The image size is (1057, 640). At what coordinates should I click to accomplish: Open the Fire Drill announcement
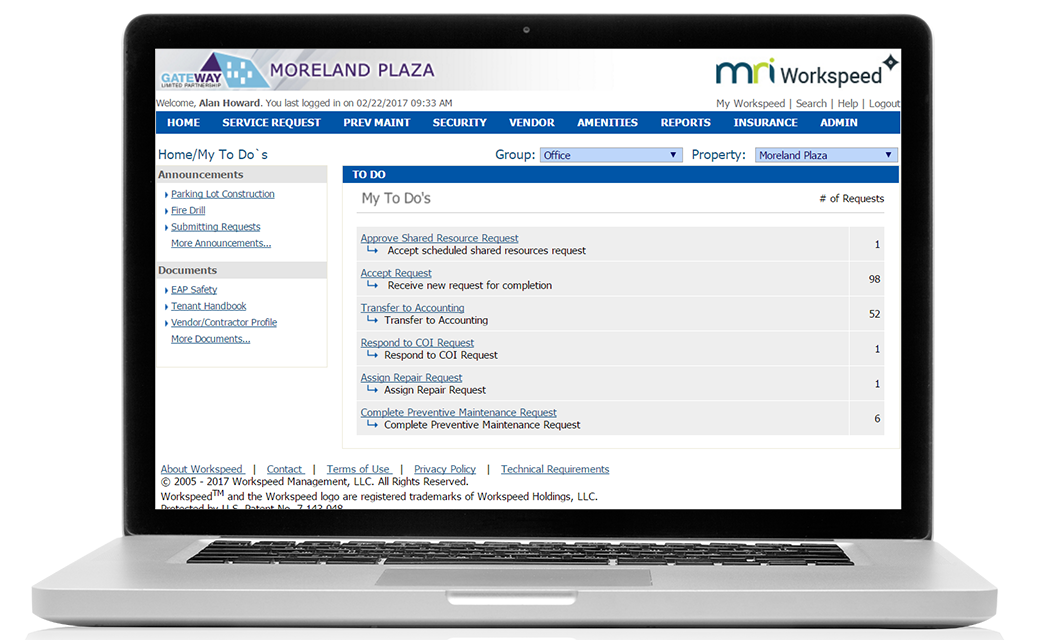click(188, 210)
